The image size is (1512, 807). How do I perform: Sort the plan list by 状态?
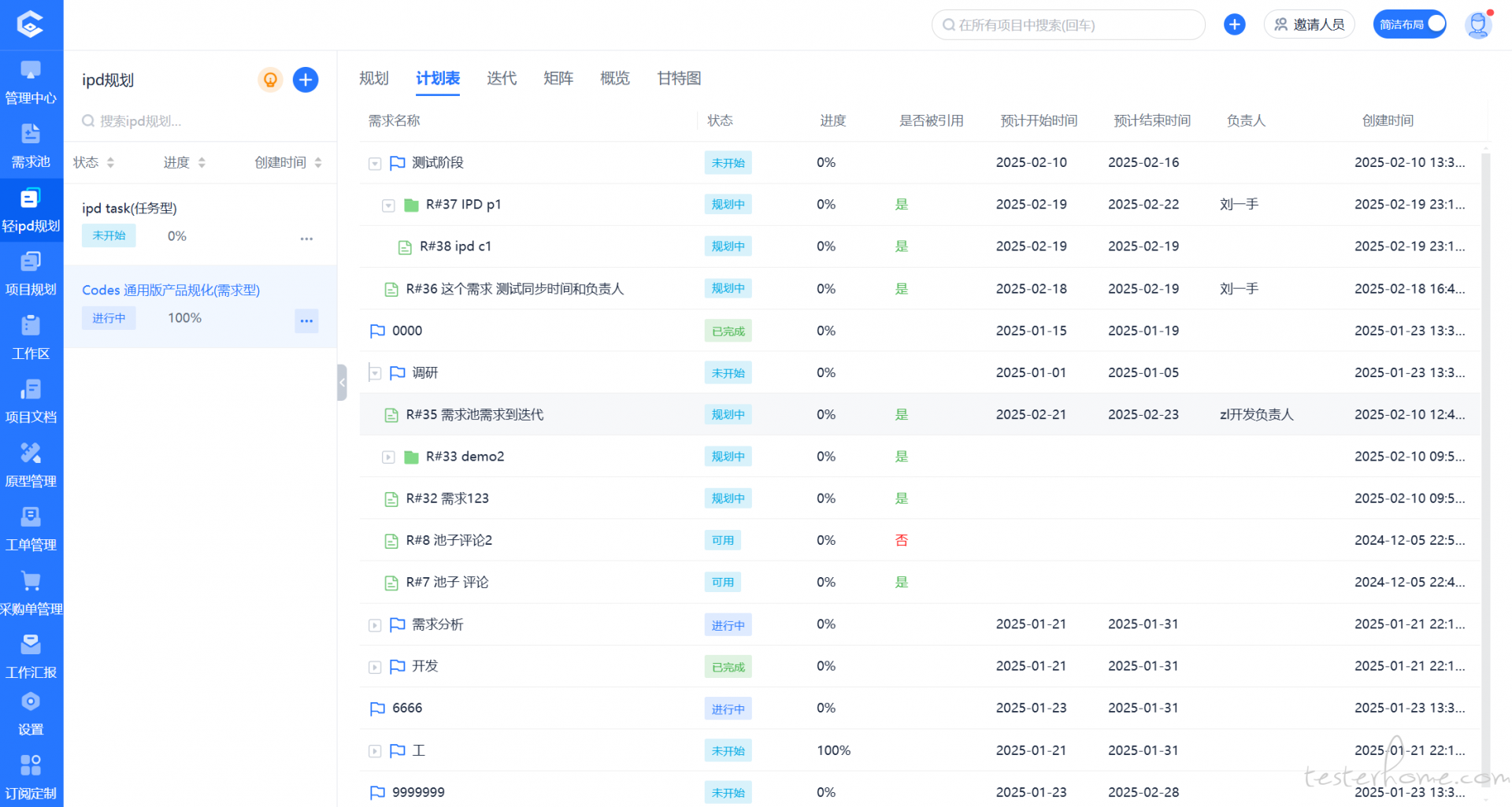(x=94, y=163)
